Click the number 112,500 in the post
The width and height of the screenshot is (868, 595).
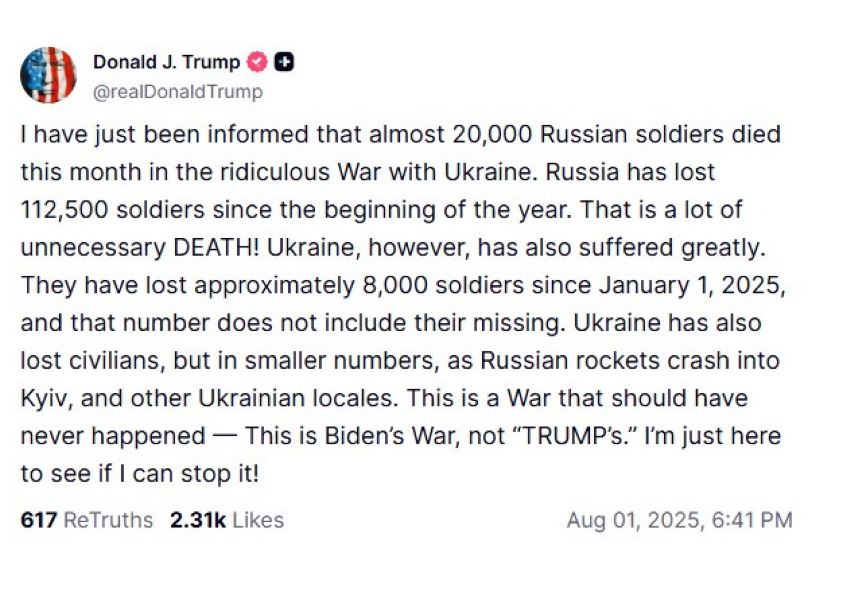[64, 210]
